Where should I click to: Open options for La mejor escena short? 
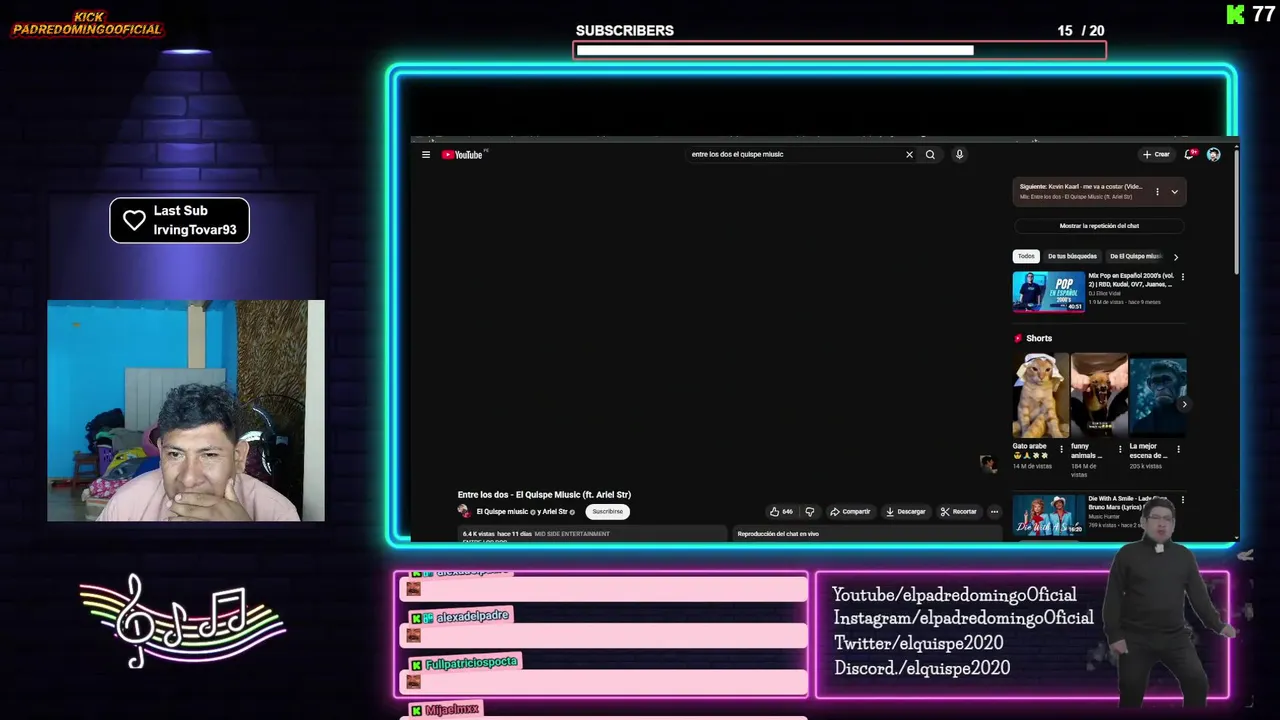[1178, 449]
